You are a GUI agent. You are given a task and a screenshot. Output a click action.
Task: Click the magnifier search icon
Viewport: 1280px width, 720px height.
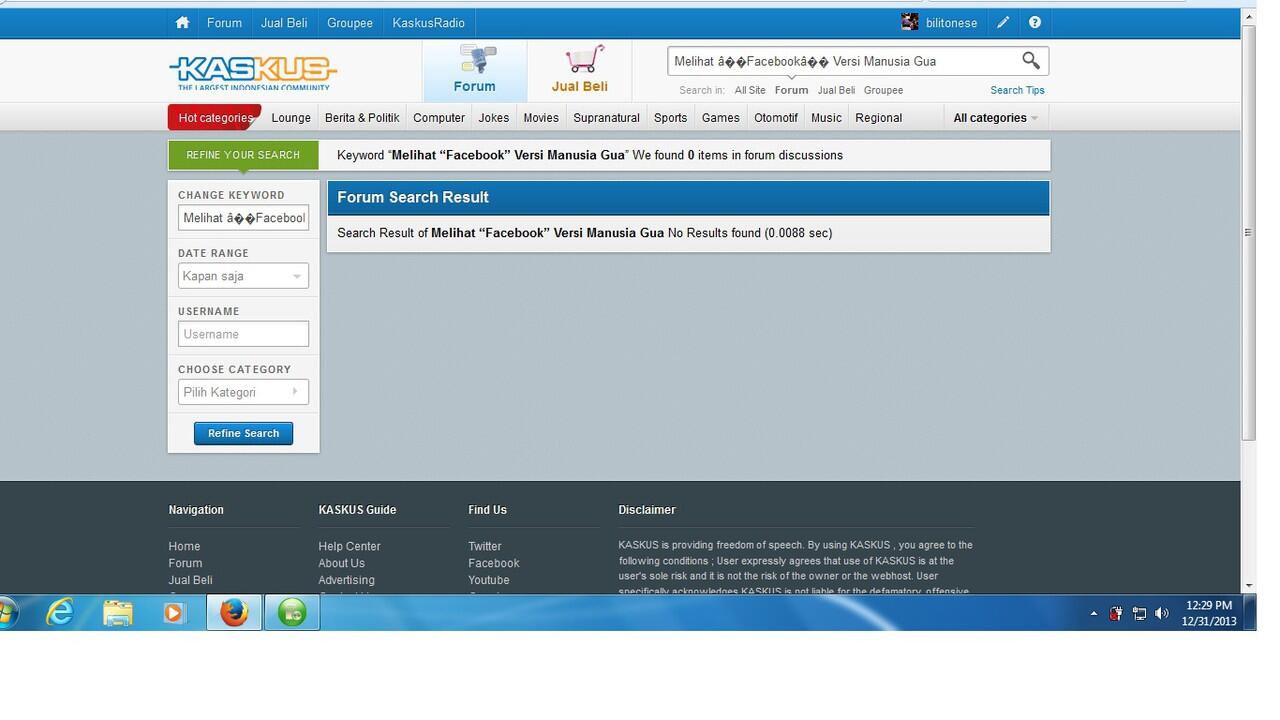(1031, 61)
